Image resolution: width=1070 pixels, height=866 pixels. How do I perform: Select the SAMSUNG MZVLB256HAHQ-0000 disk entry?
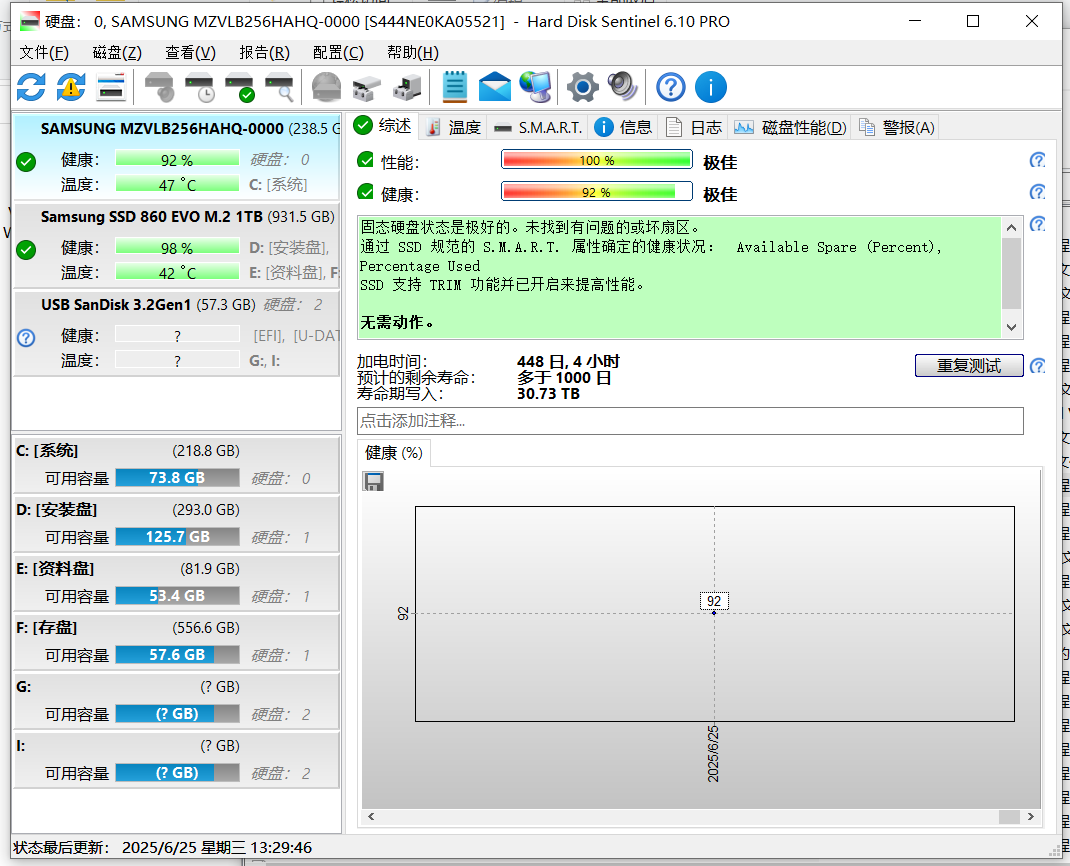click(x=177, y=156)
